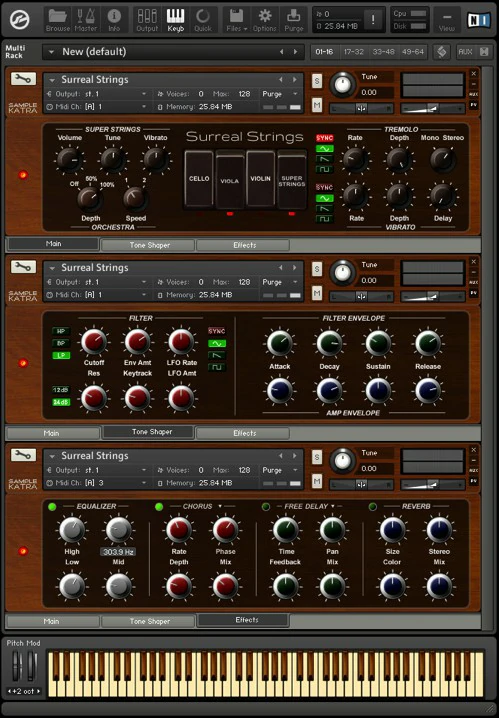
Task: Open wrench edit mode on first instrument
Action: coord(23,79)
